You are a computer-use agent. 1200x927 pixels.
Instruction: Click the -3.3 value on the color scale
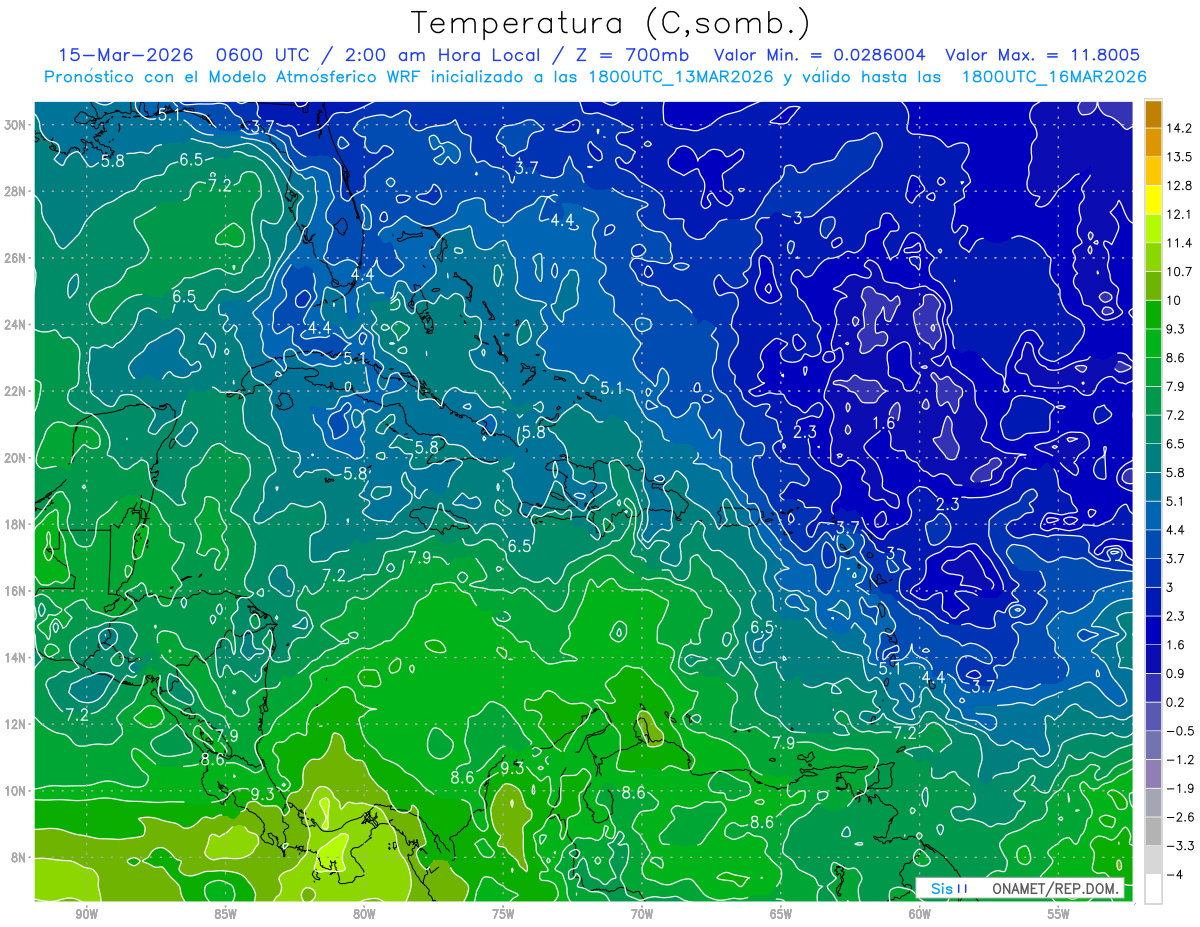click(x=1179, y=846)
